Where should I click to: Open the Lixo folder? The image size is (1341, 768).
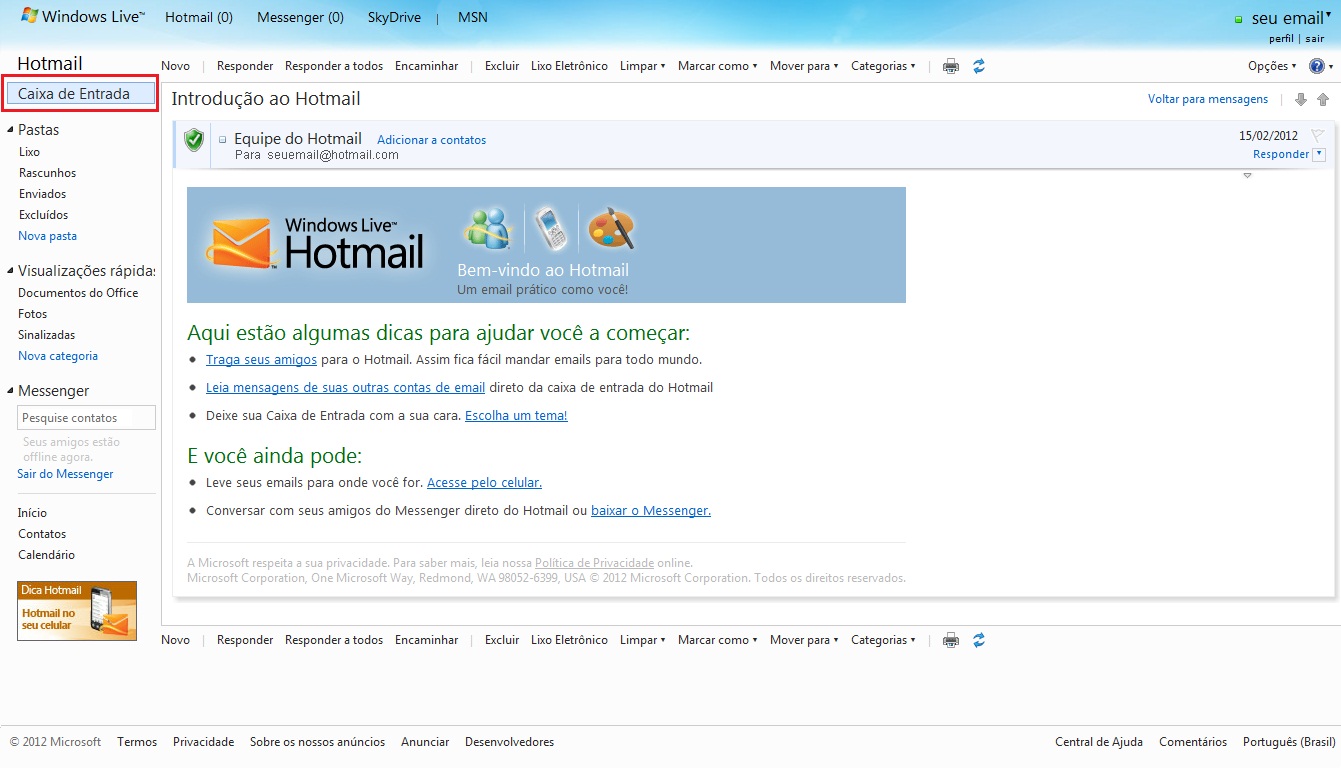(x=29, y=152)
